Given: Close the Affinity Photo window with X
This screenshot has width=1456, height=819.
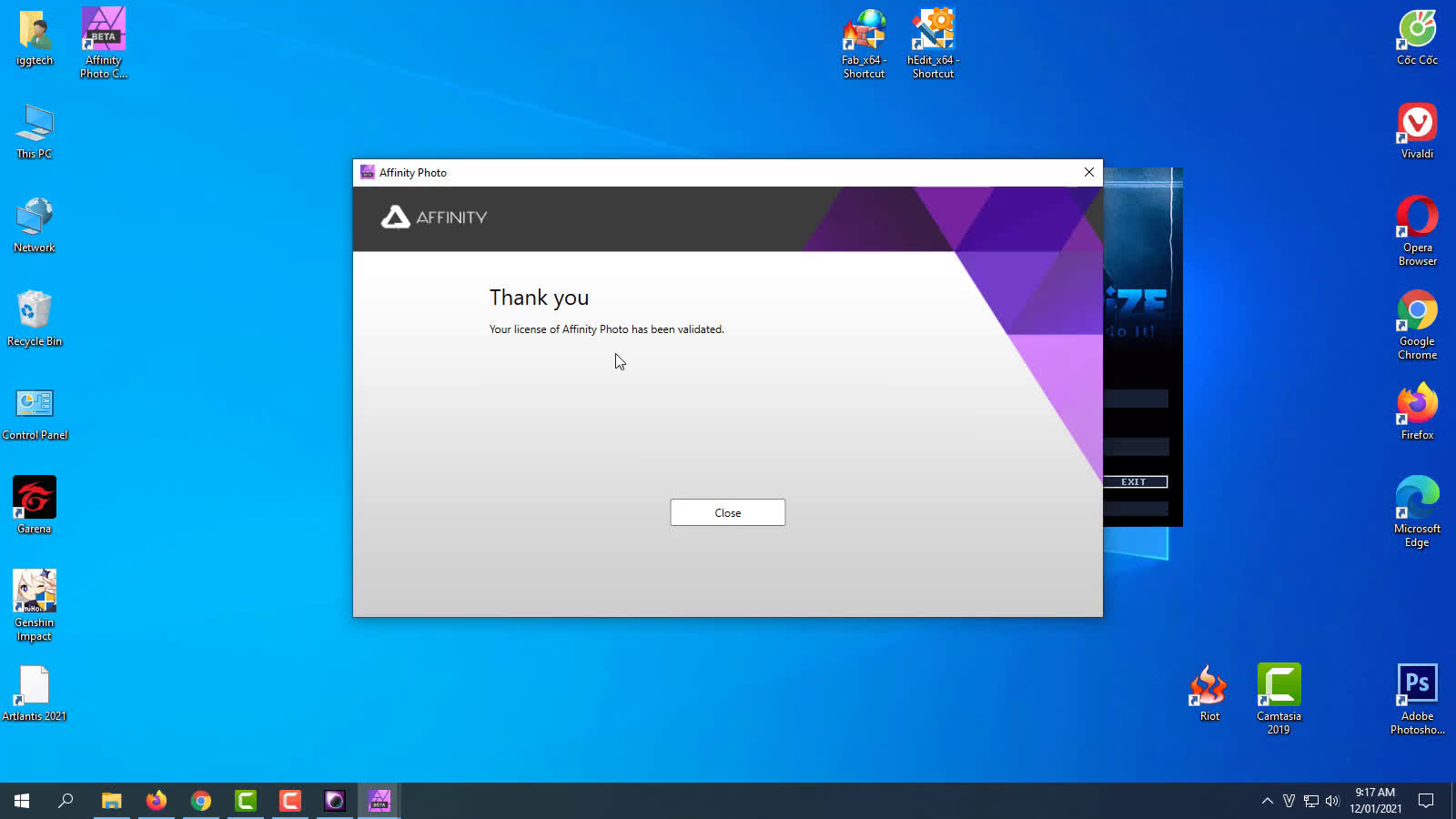Looking at the screenshot, I should (x=1088, y=172).
